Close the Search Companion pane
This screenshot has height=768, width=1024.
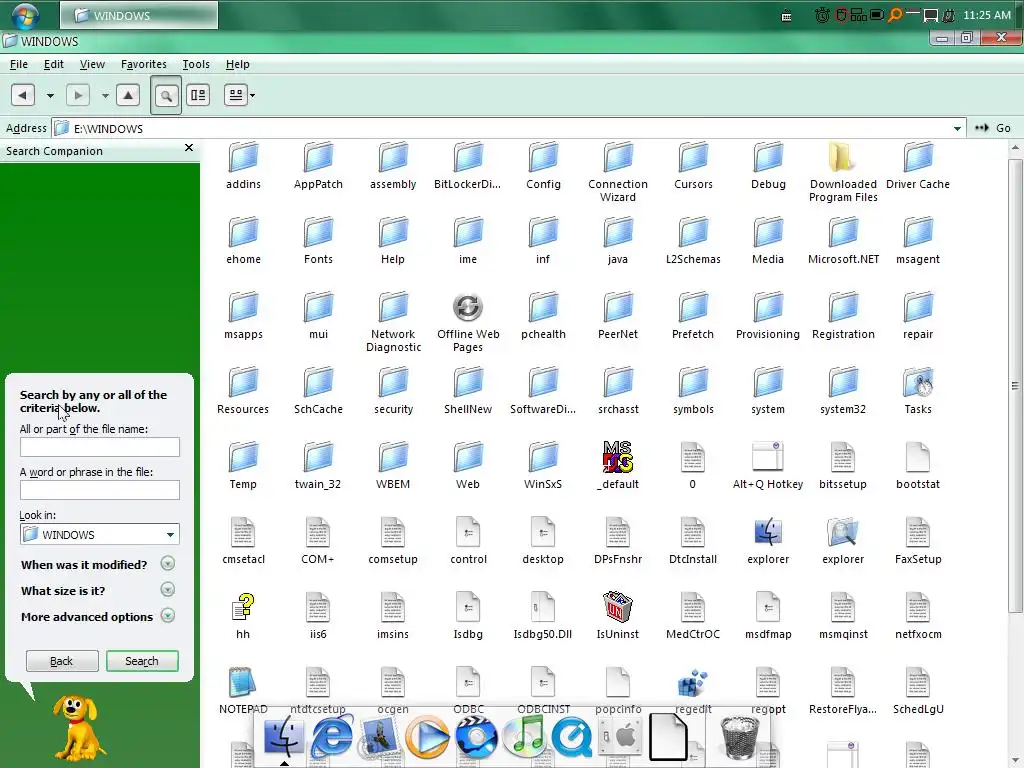click(189, 148)
